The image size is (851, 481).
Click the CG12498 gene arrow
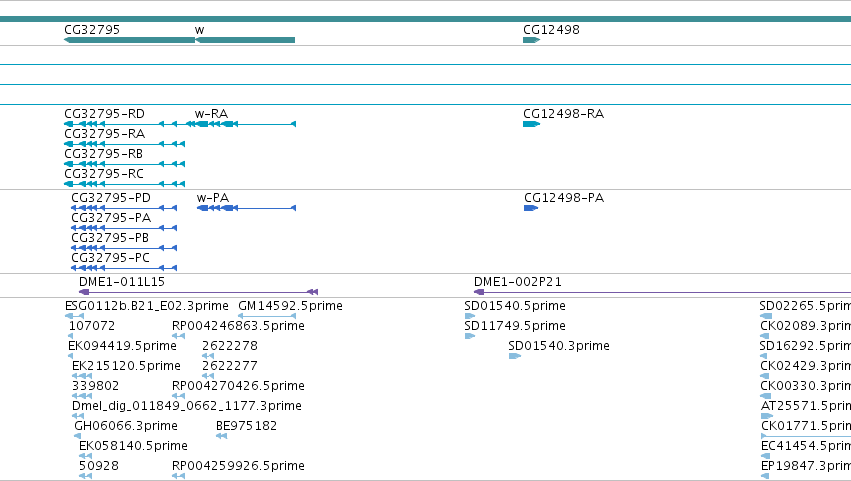tap(531, 40)
